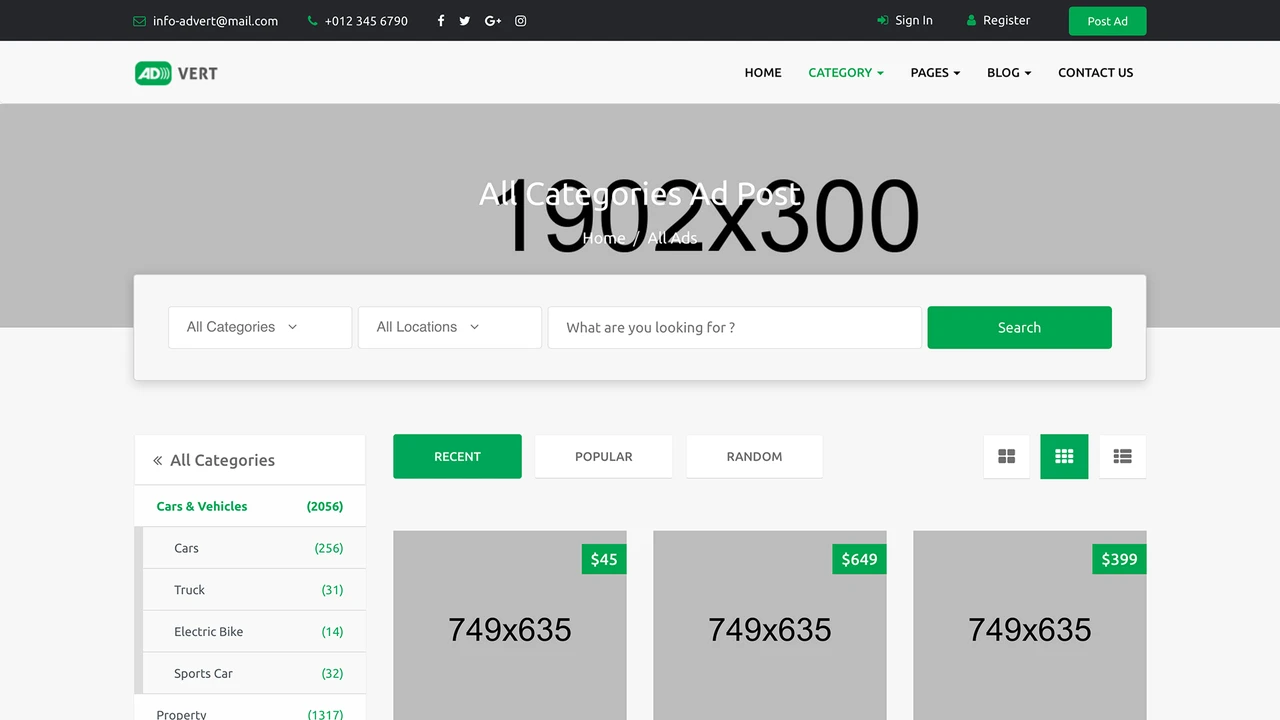The width and height of the screenshot is (1280, 720).
Task: Switch to three-column grid view
Action: point(1064,456)
